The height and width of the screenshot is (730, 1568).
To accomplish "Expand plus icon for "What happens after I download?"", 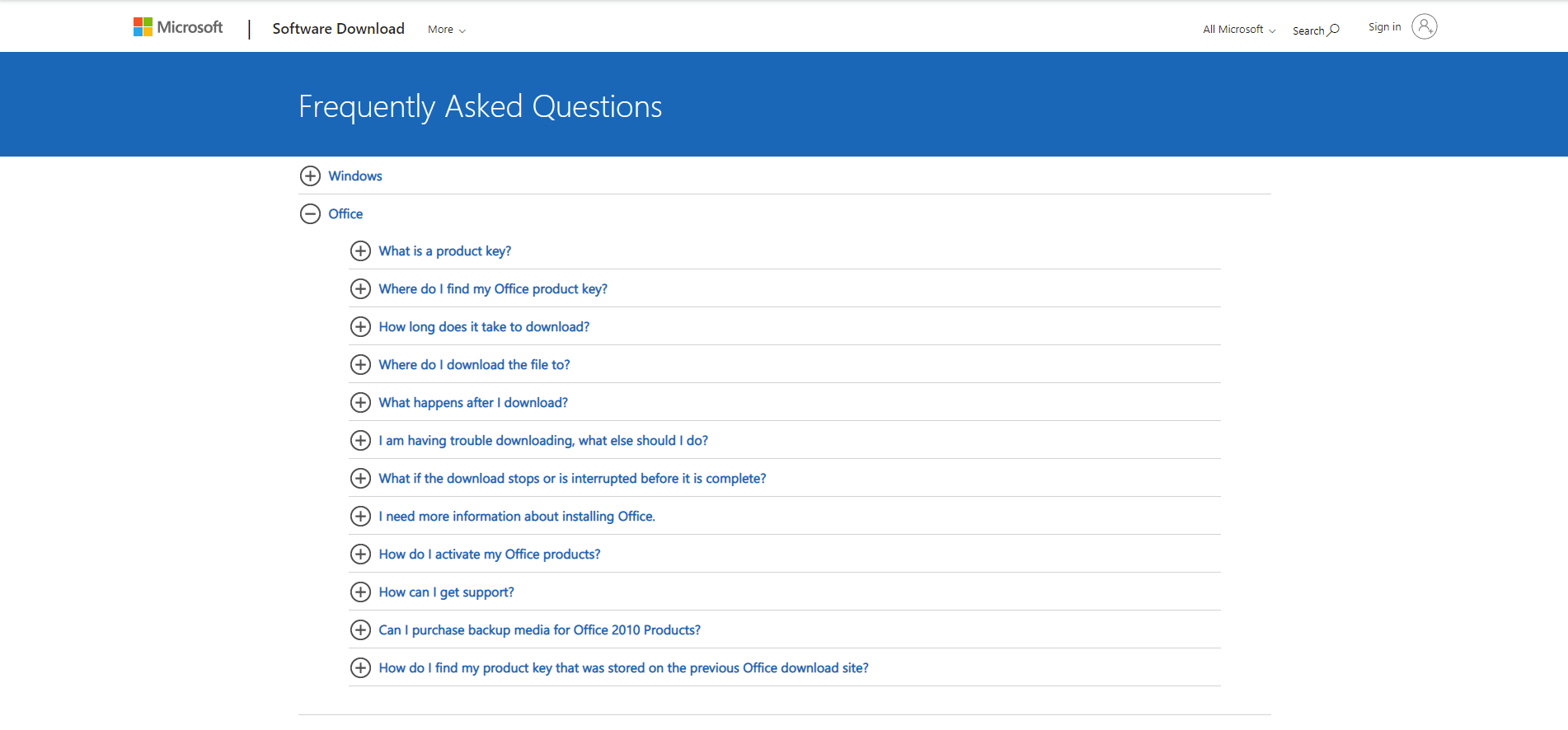I will [x=360, y=403].
